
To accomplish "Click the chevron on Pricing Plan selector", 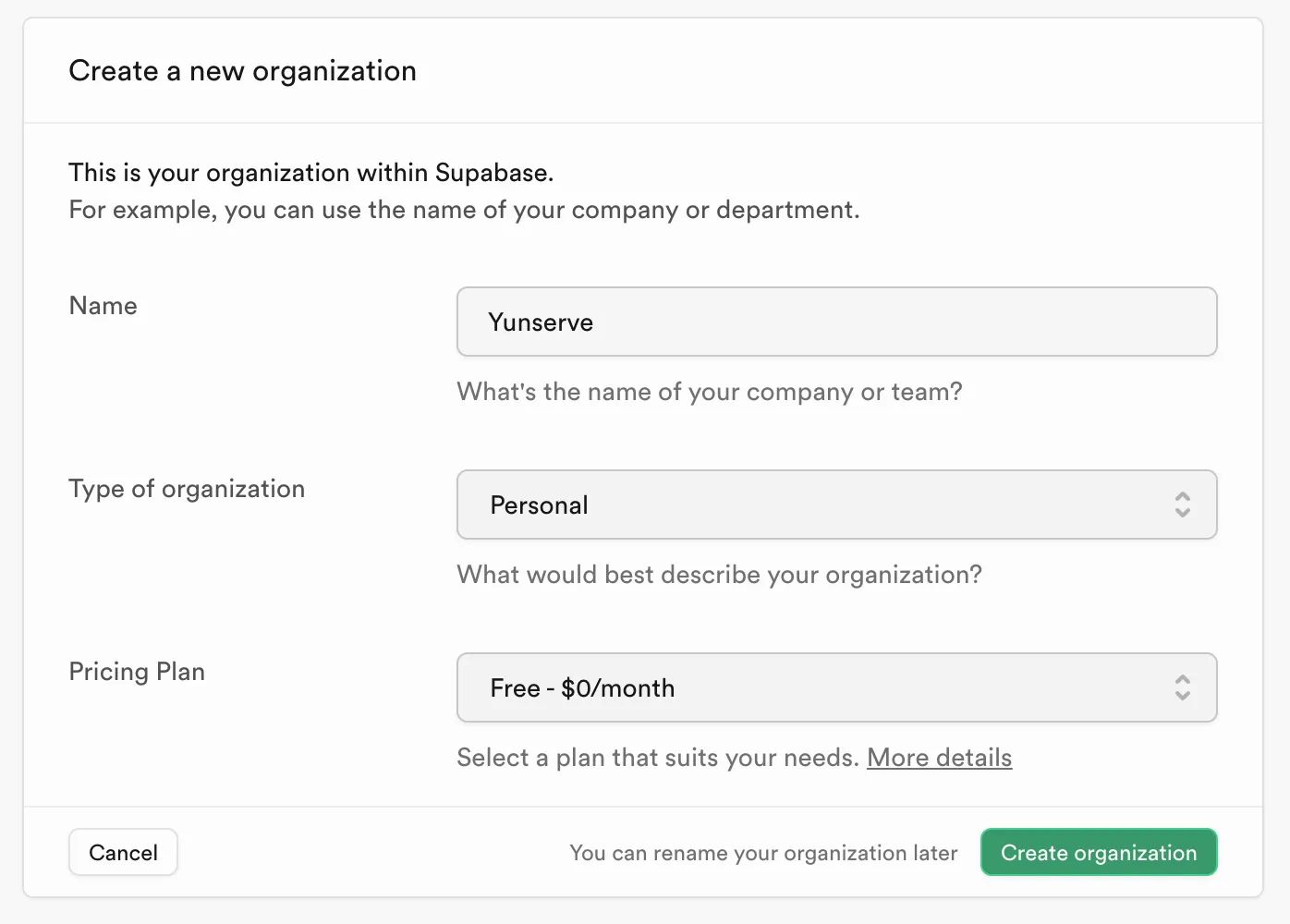I will pyautogui.click(x=1183, y=687).
